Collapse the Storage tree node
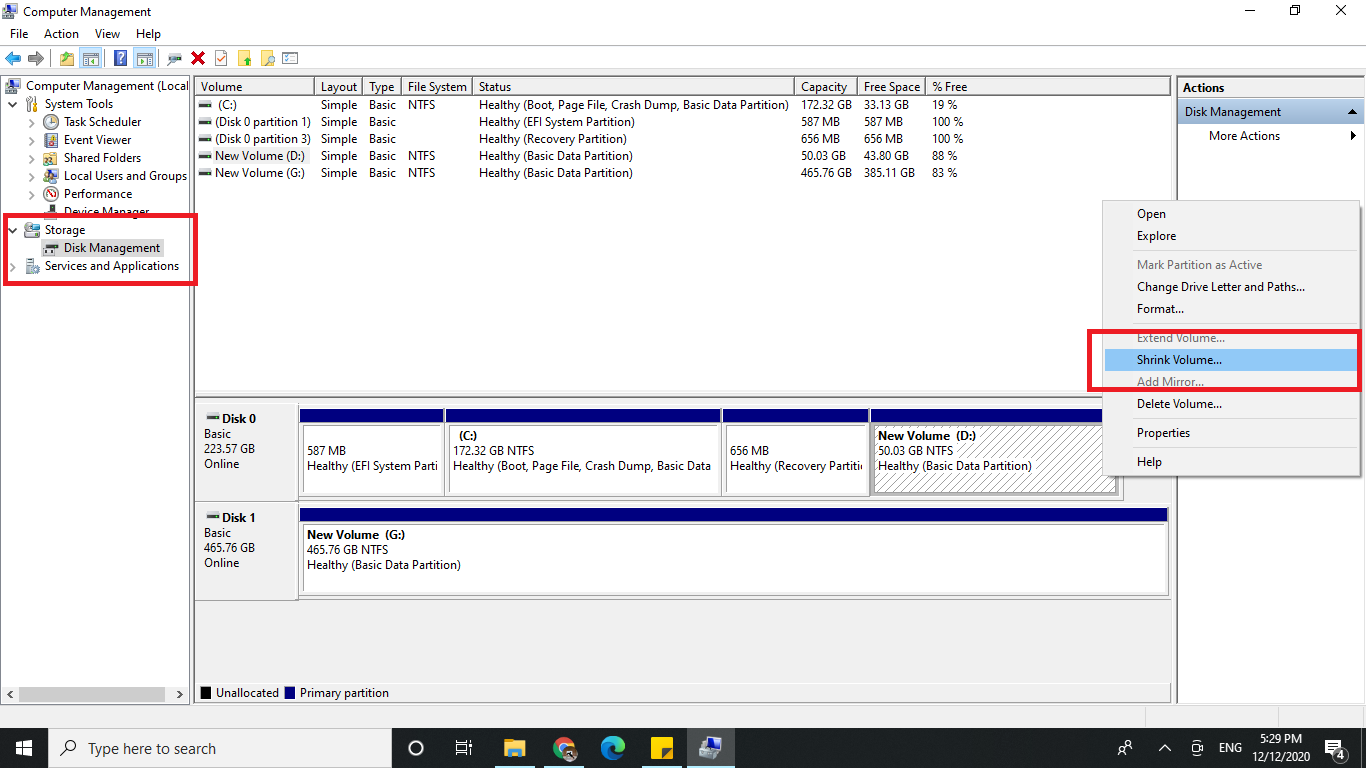 12,230
